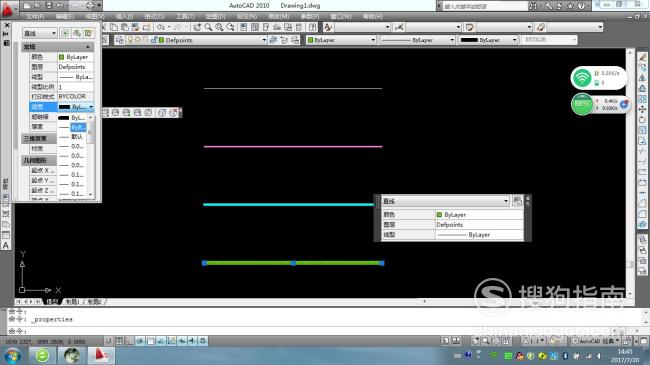Click the Text Style icon in styles toolbar

tap(328, 27)
